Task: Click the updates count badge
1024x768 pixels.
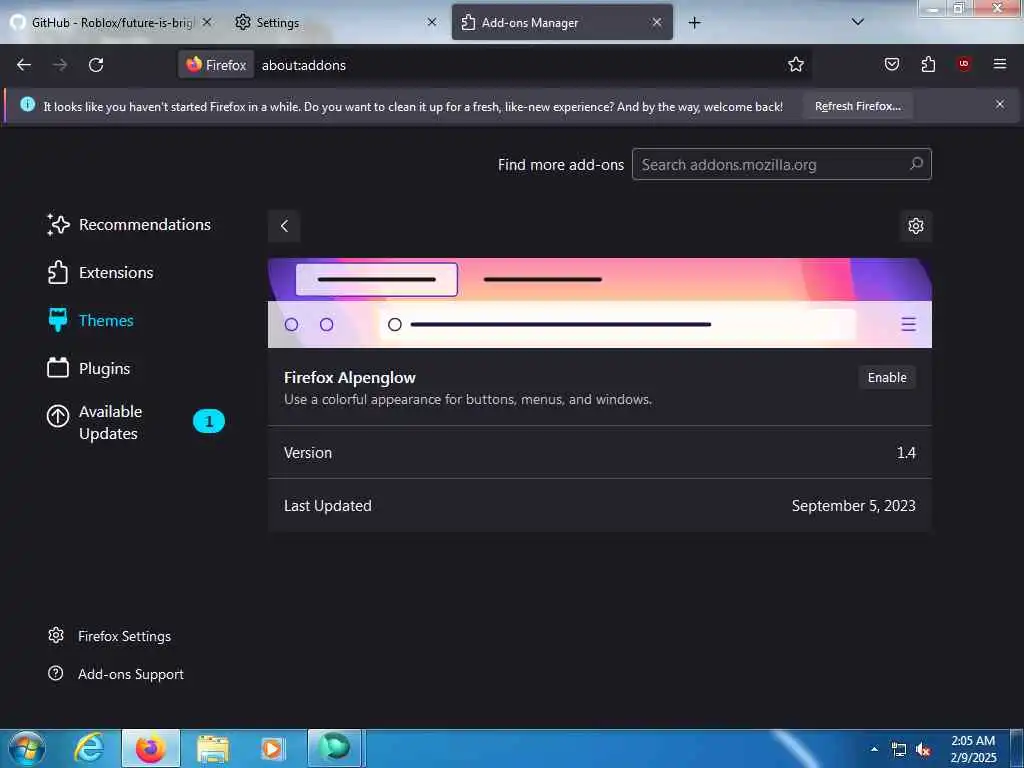Action: click(x=209, y=422)
